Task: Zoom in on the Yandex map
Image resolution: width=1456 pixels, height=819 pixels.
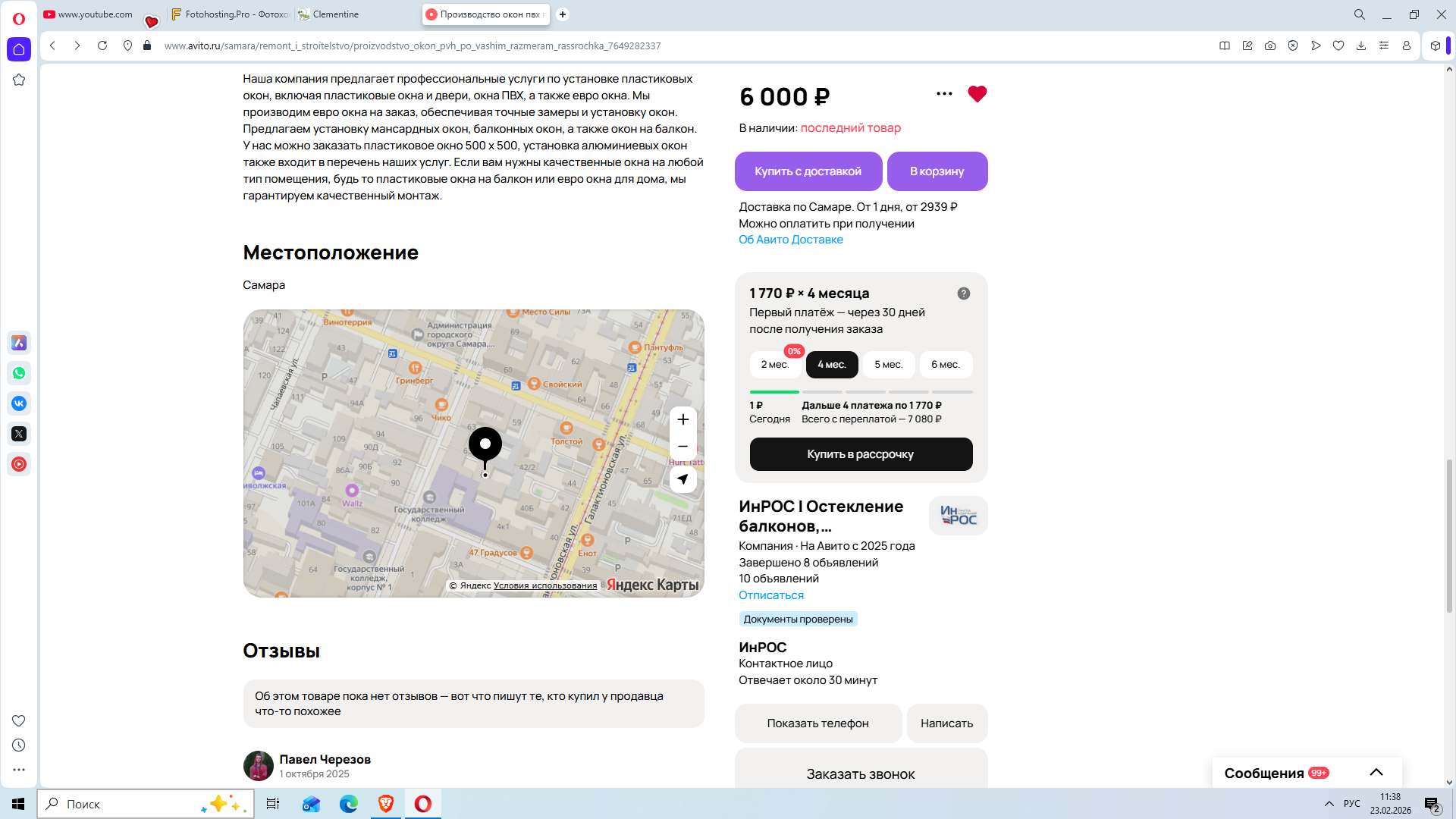Action: coord(682,419)
